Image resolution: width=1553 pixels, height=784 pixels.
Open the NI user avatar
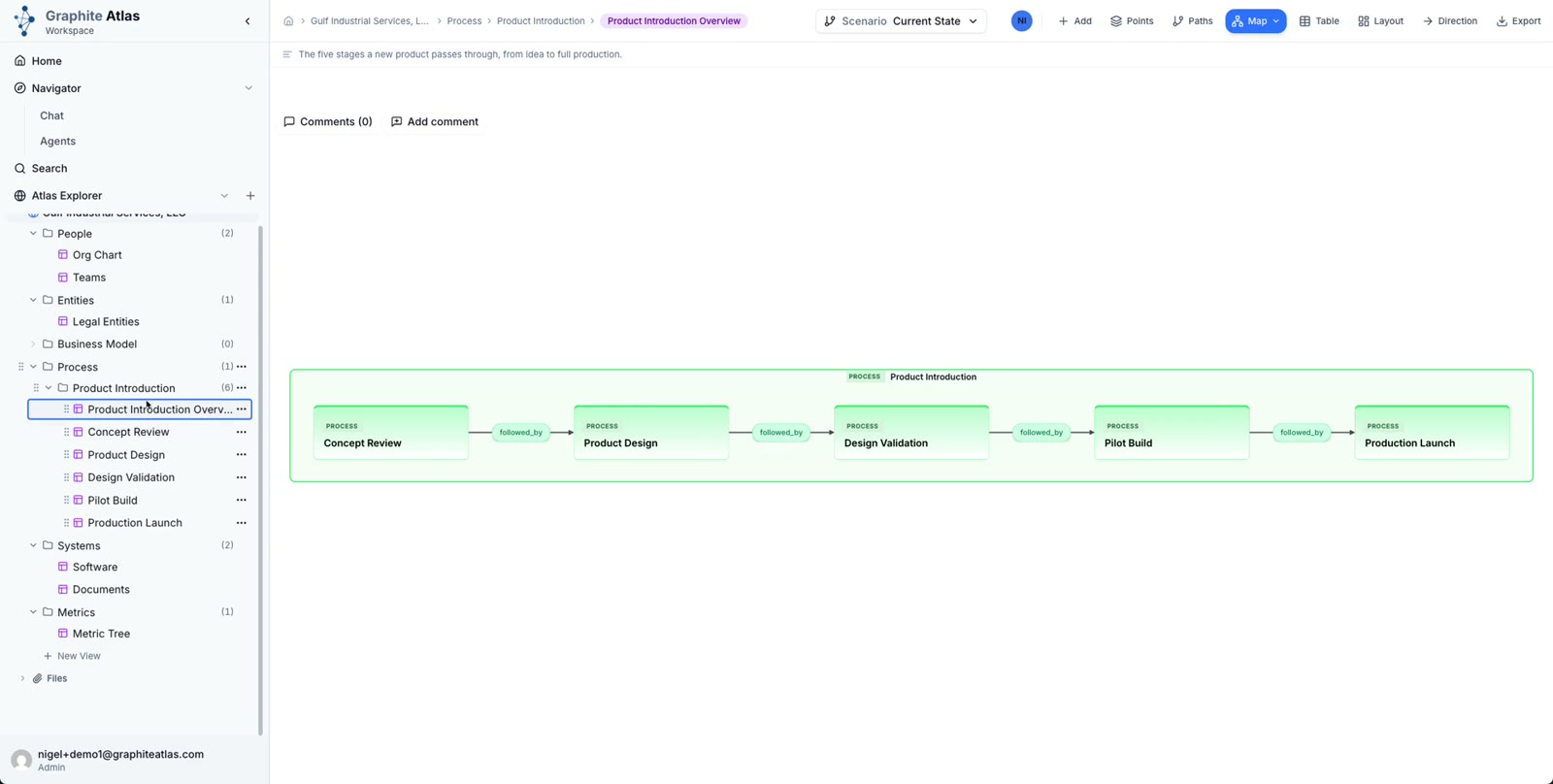click(x=1021, y=21)
